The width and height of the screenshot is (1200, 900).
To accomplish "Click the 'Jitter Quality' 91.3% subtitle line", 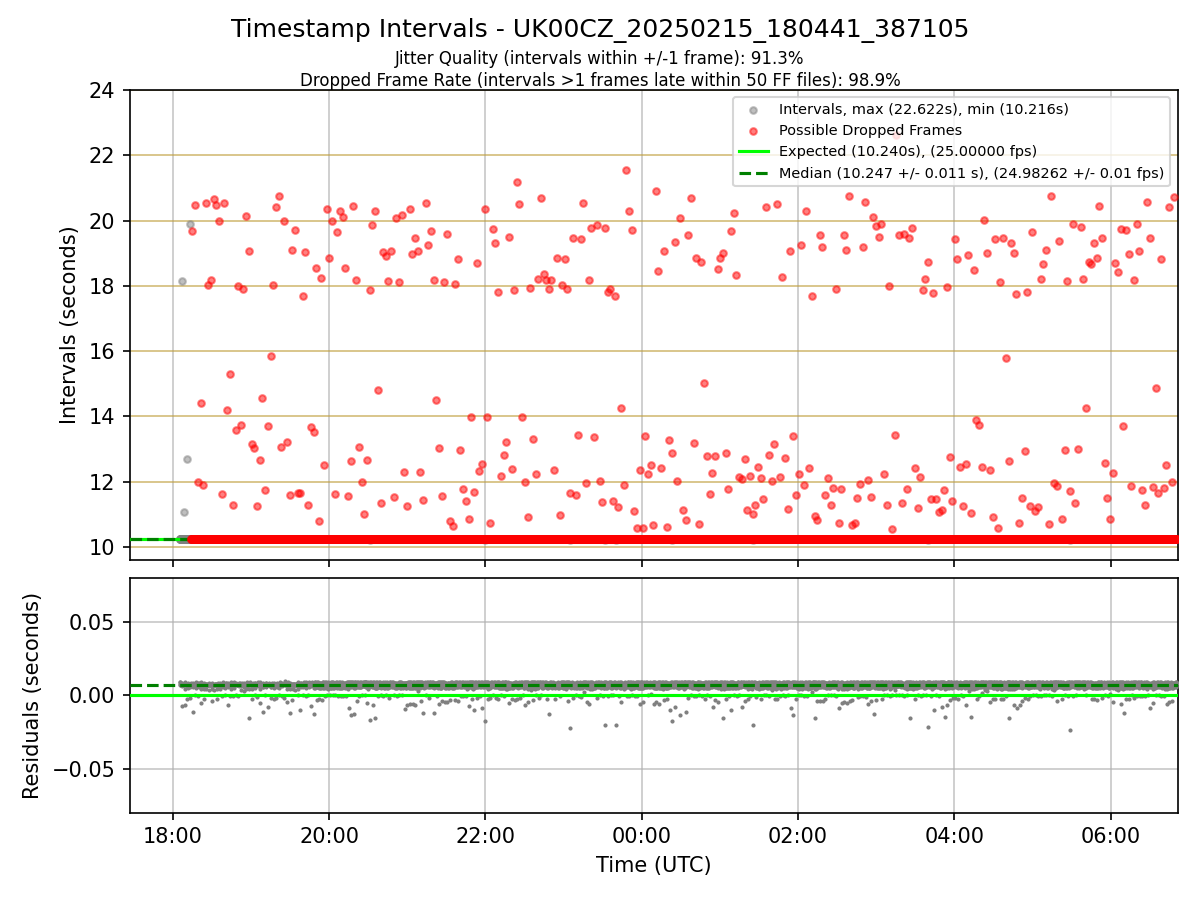I will click(599, 58).
